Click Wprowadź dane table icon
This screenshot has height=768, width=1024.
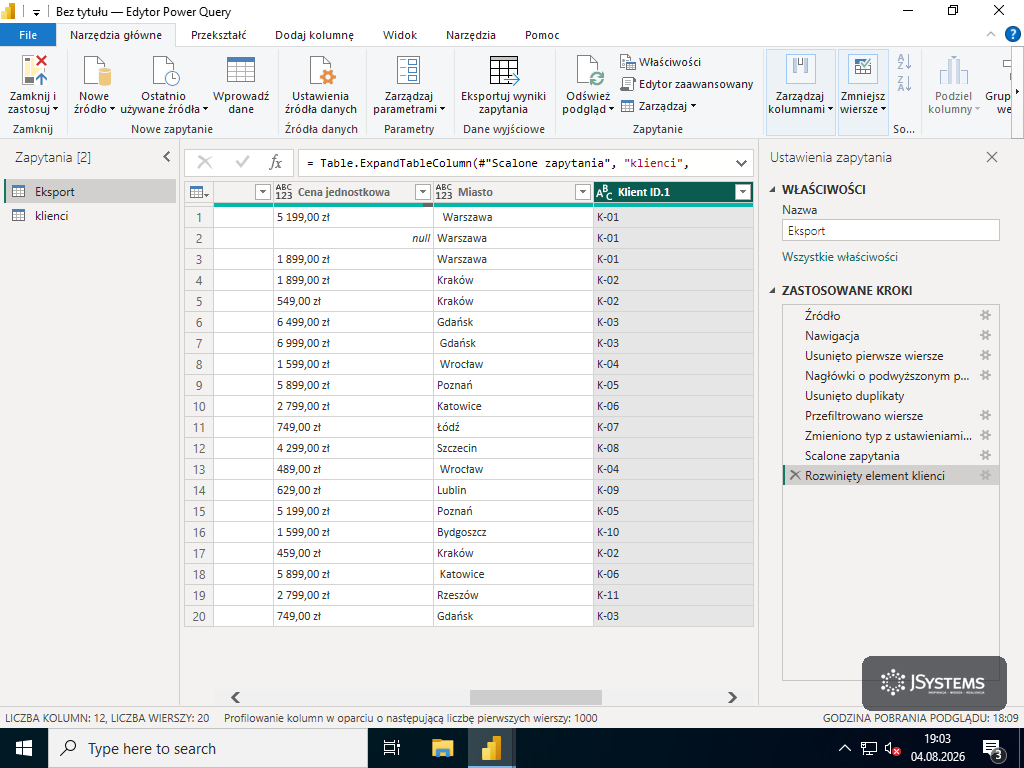(241, 71)
